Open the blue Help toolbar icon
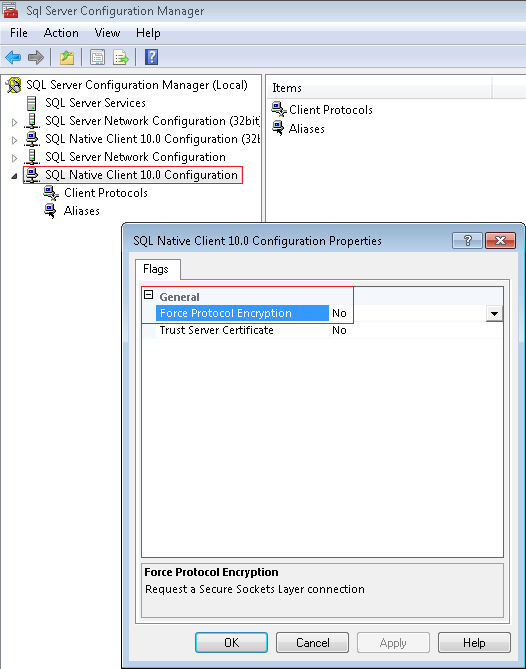Screen dimensions: 526x669 (151, 57)
